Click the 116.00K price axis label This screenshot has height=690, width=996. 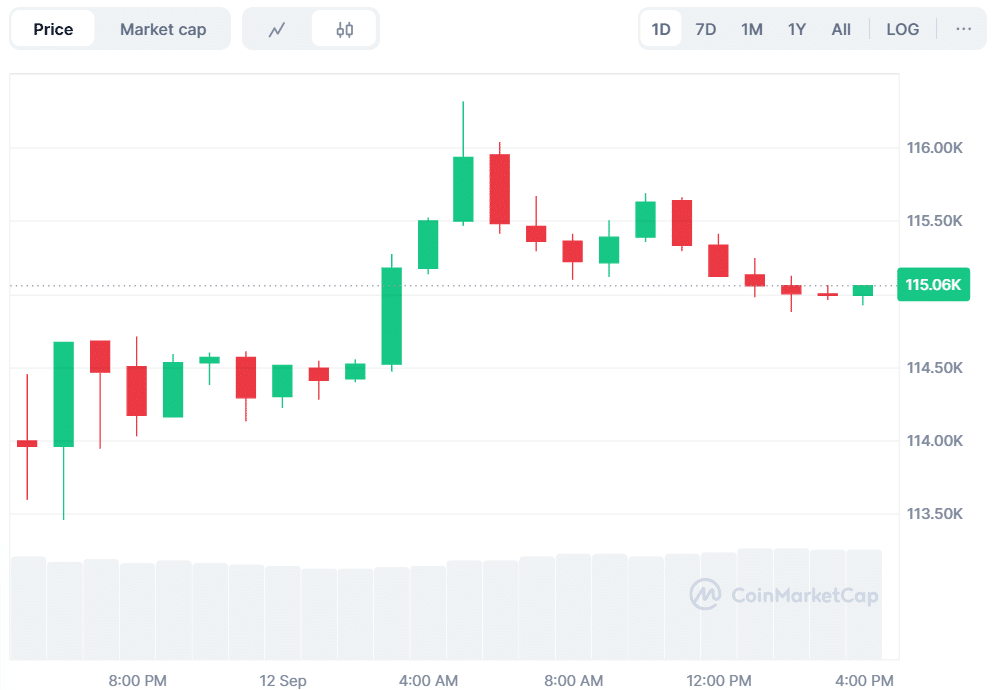(934, 148)
